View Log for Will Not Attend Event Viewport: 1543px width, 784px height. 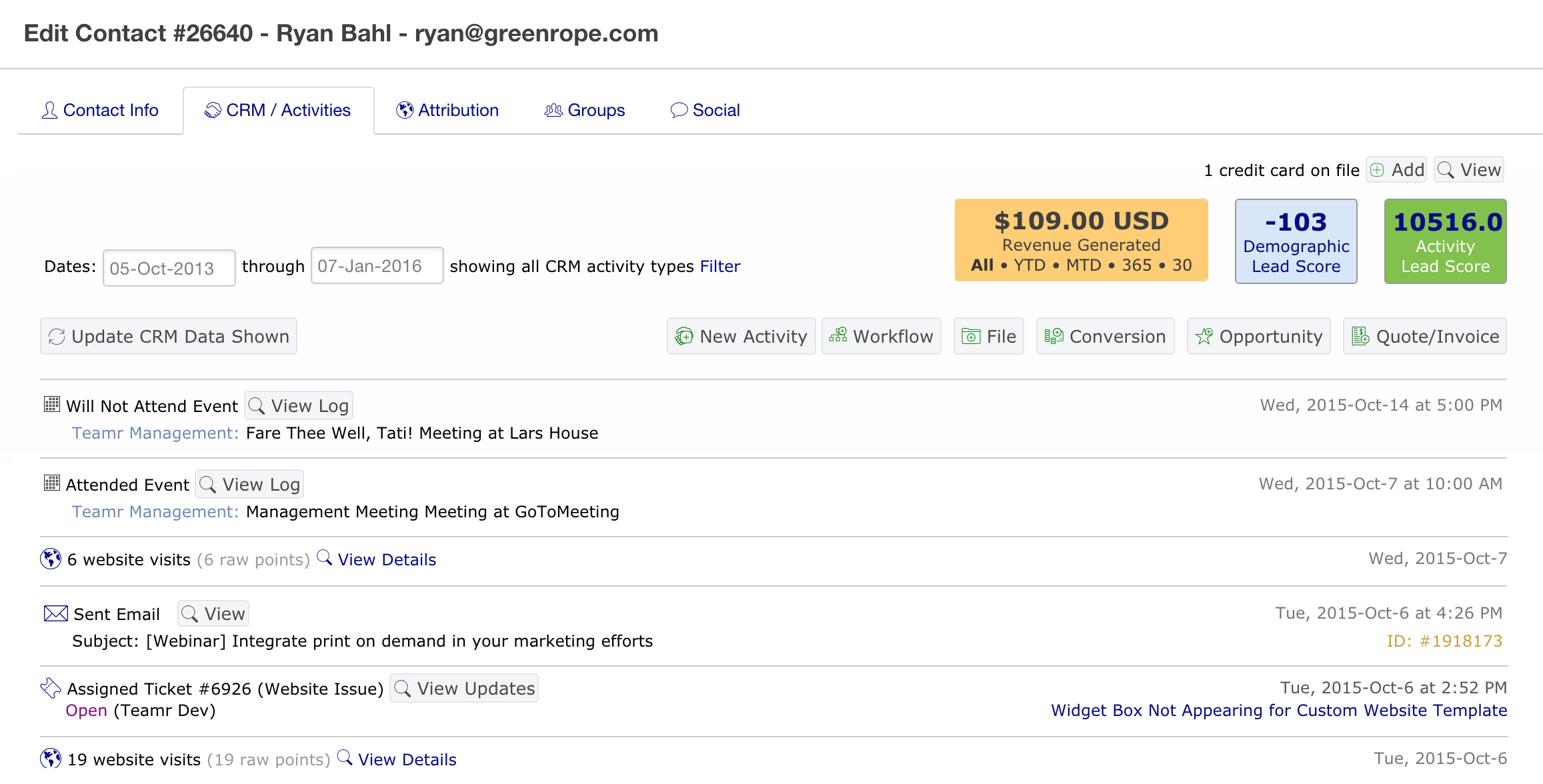click(x=299, y=406)
